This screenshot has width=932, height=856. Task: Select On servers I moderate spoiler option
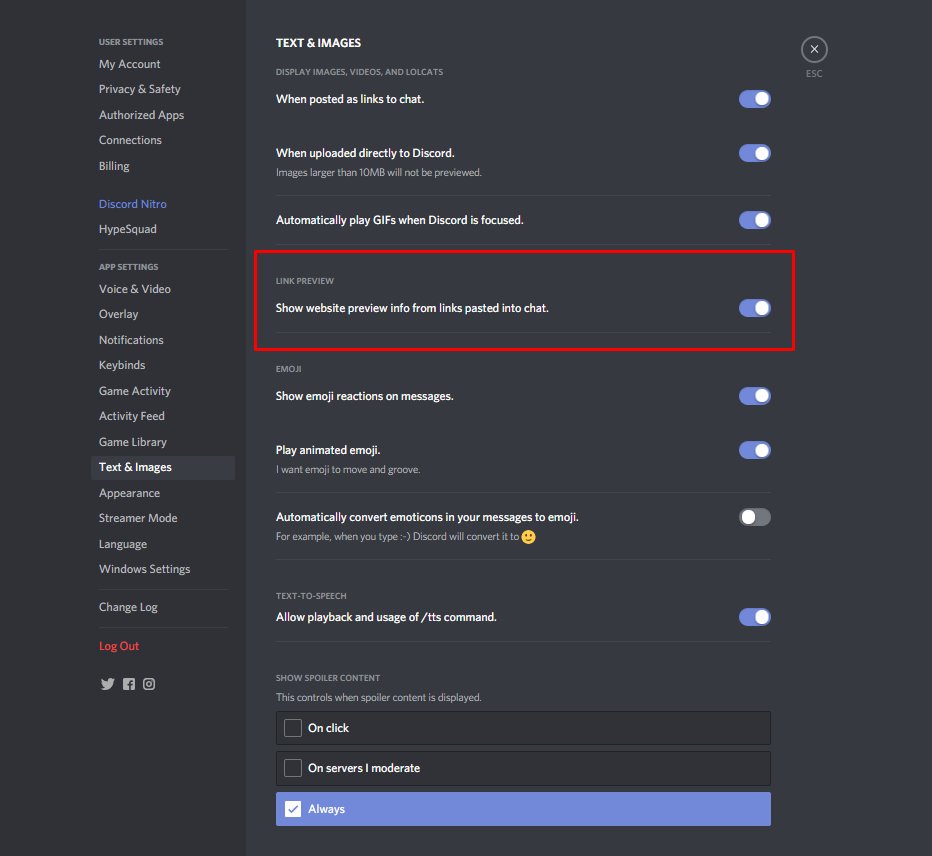(523, 768)
